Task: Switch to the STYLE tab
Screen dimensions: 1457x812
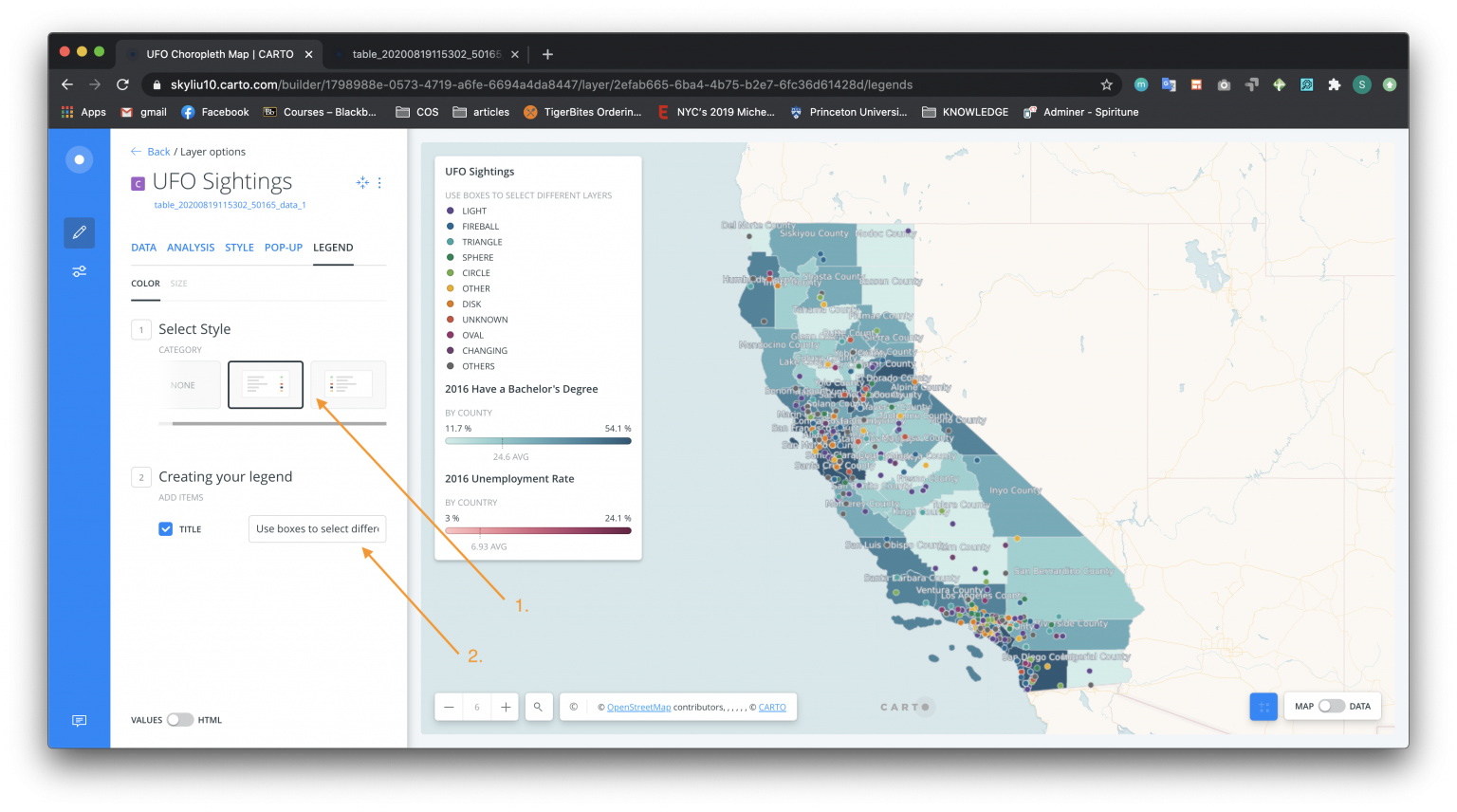Action: point(239,247)
